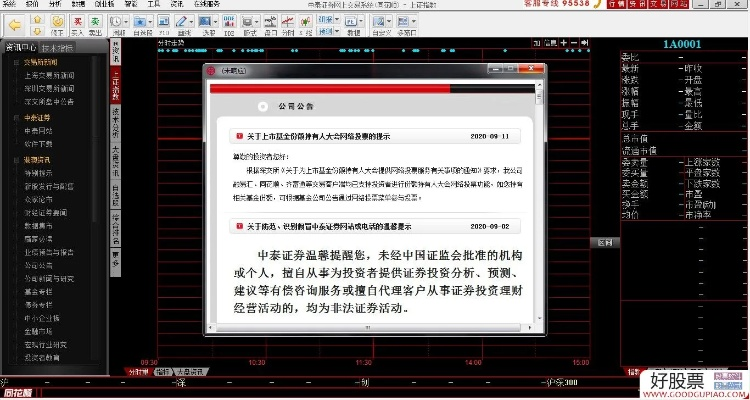
Task: Click the 指标 tab below the chart
Action: (x=164, y=372)
